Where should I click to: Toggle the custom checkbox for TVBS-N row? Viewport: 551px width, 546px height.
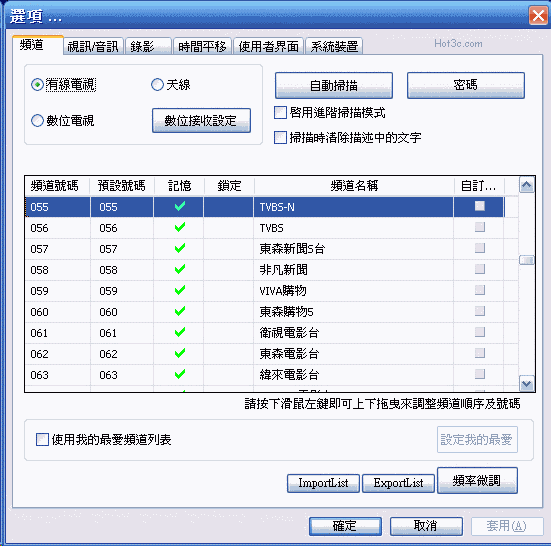pos(480,206)
